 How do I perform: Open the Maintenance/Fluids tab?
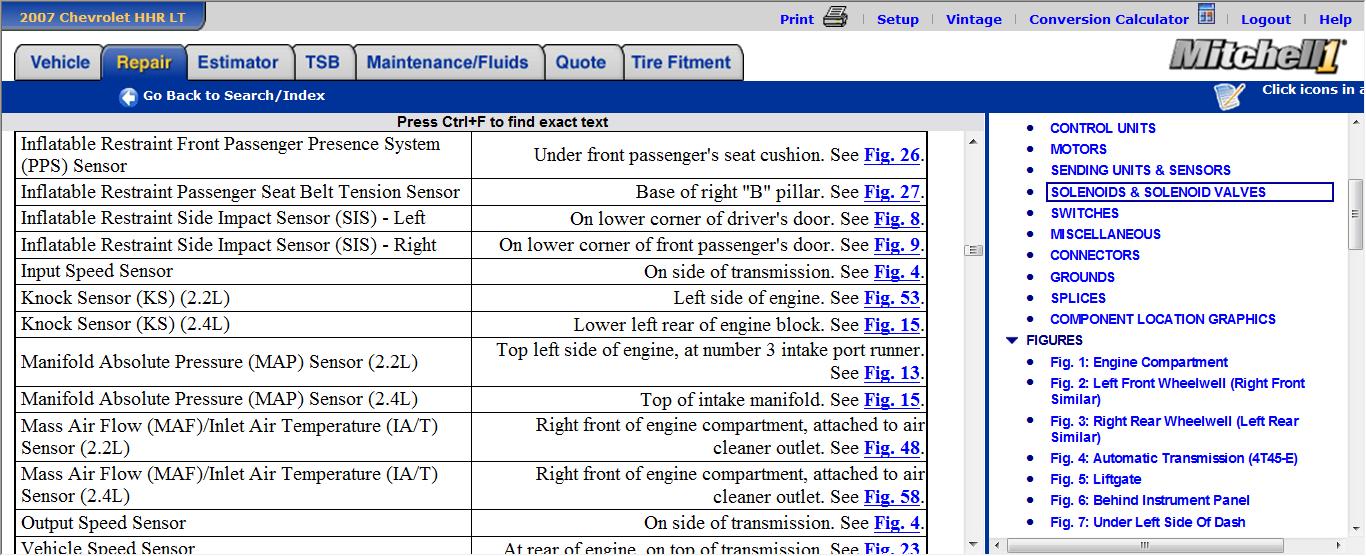point(447,62)
